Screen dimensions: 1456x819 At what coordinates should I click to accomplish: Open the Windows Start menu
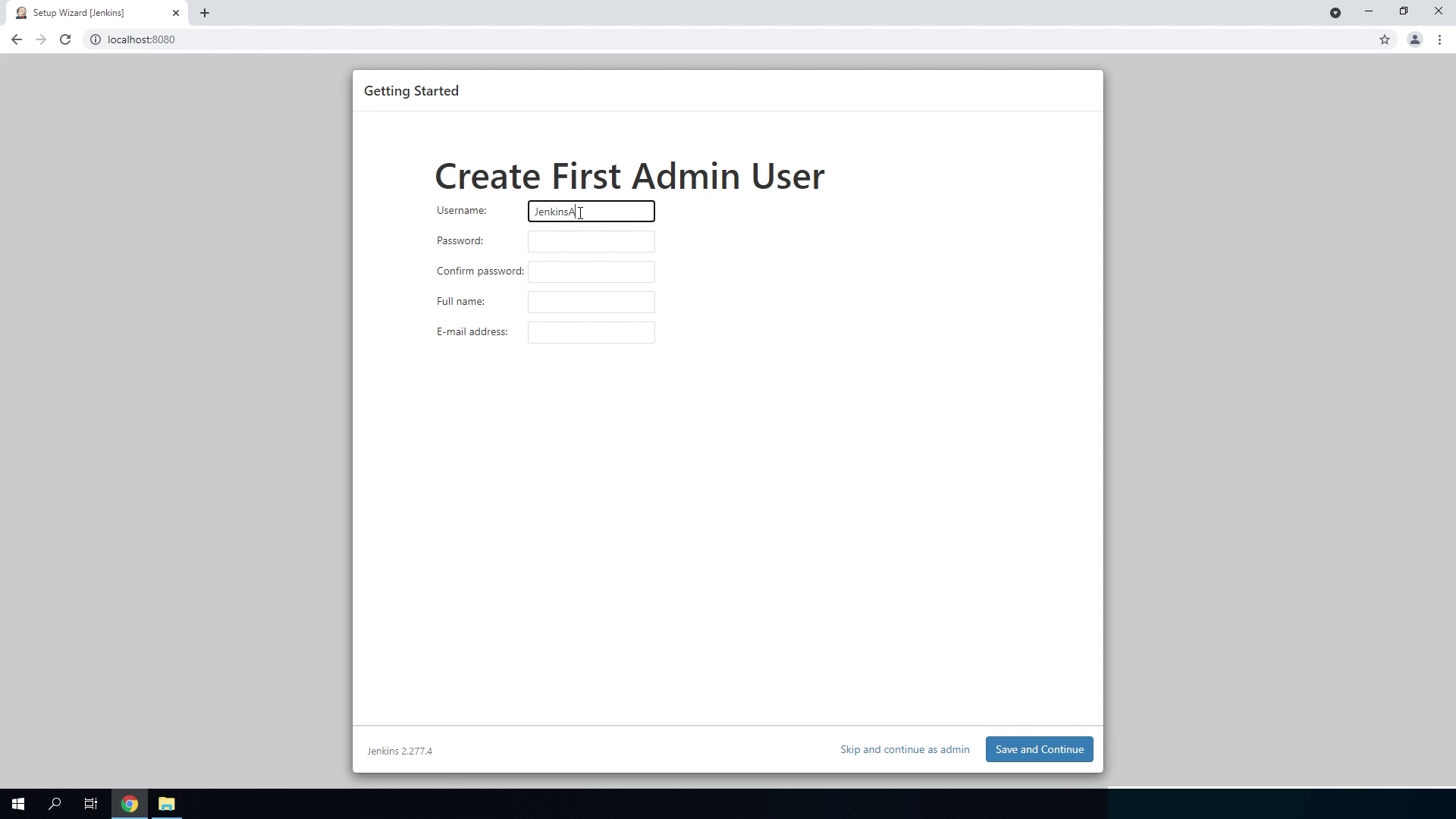tap(18, 804)
